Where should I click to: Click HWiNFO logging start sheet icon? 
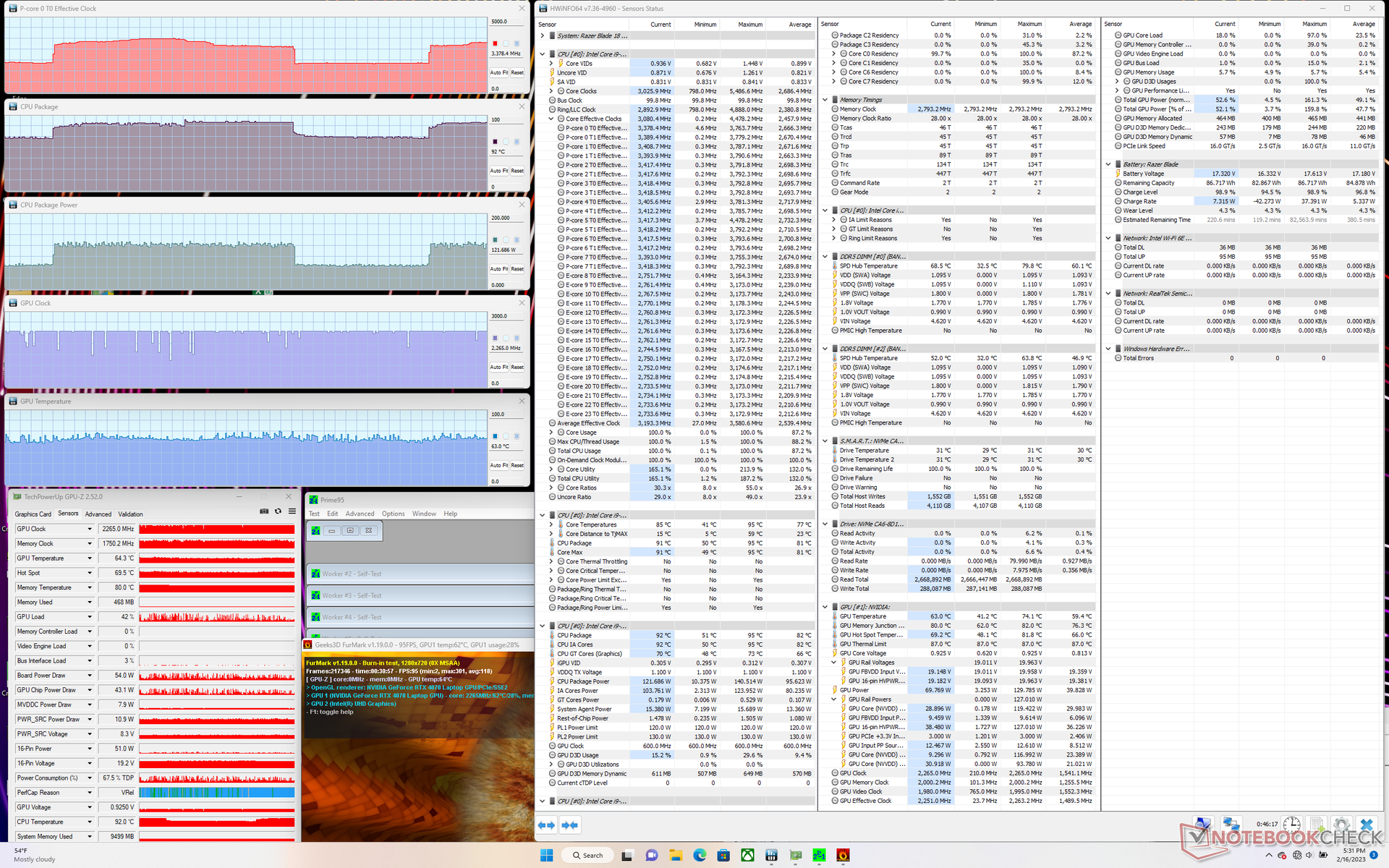tap(1317, 825)
